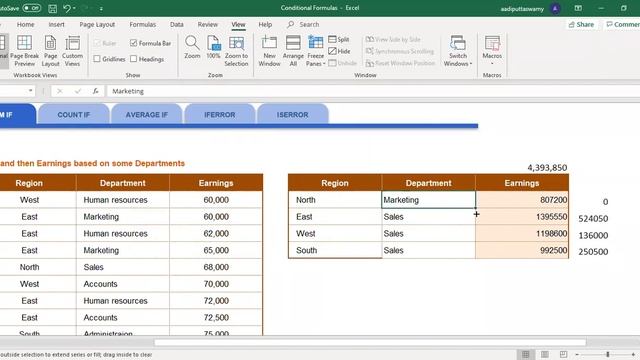
Task: Click the Save icon in title bar
Action: (52, 8)
